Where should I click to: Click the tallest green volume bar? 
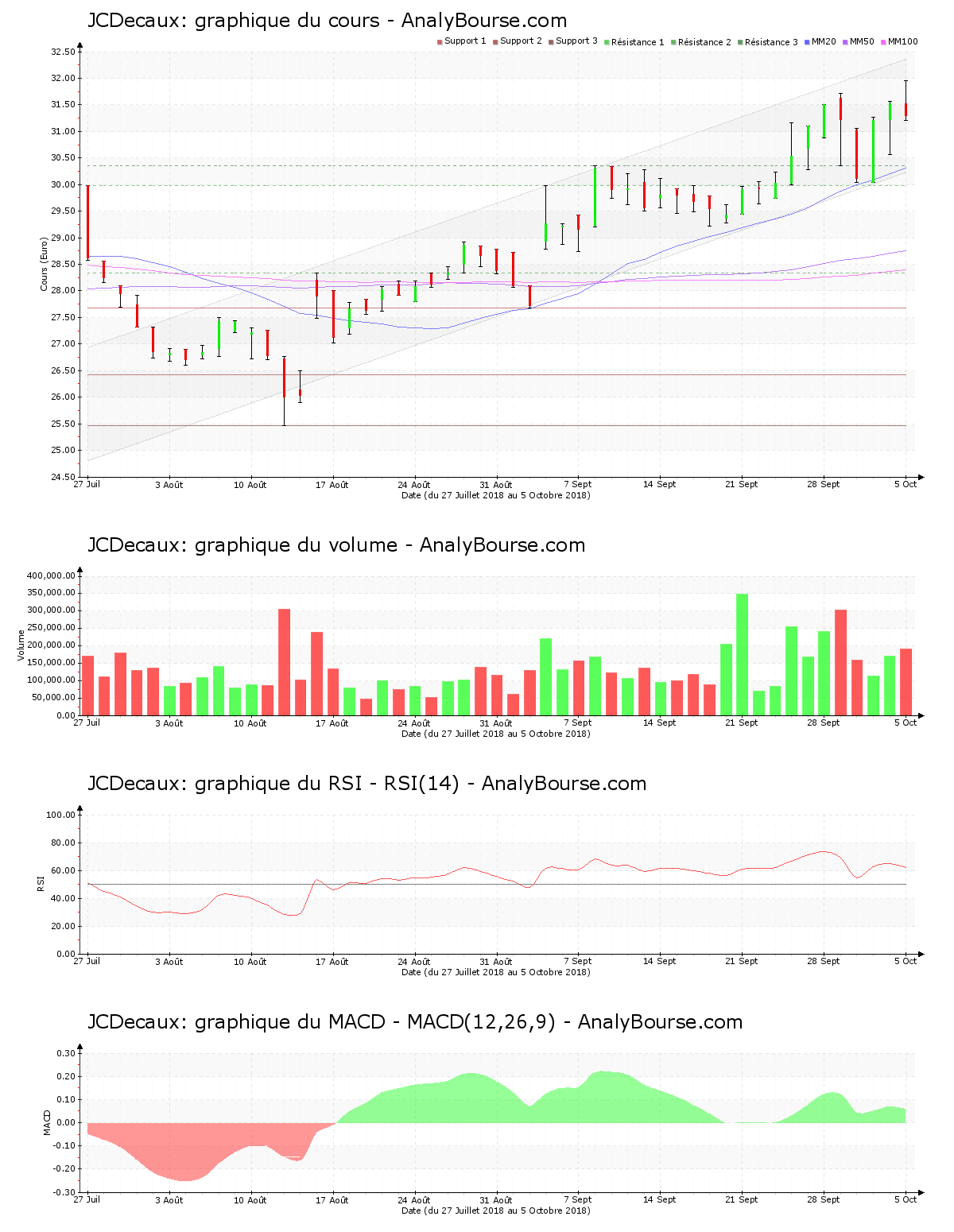click(x=742, y=655)
